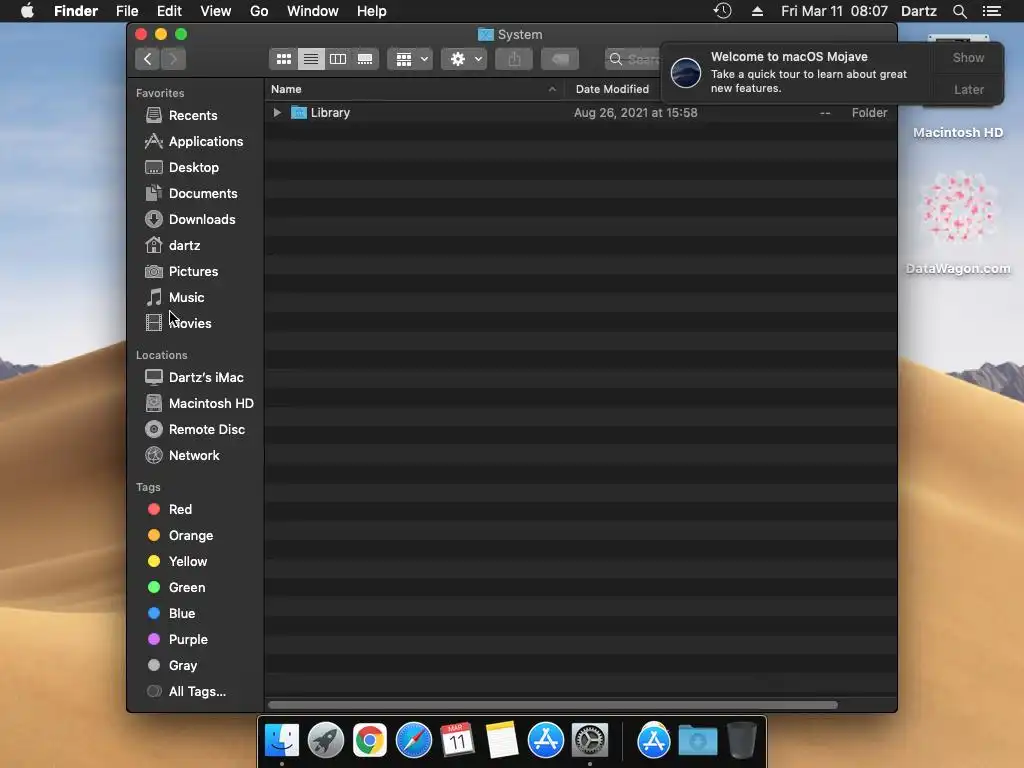Switch Finder to icon view
Viewport: 1024px width, 768px height.
click(283, 59)
